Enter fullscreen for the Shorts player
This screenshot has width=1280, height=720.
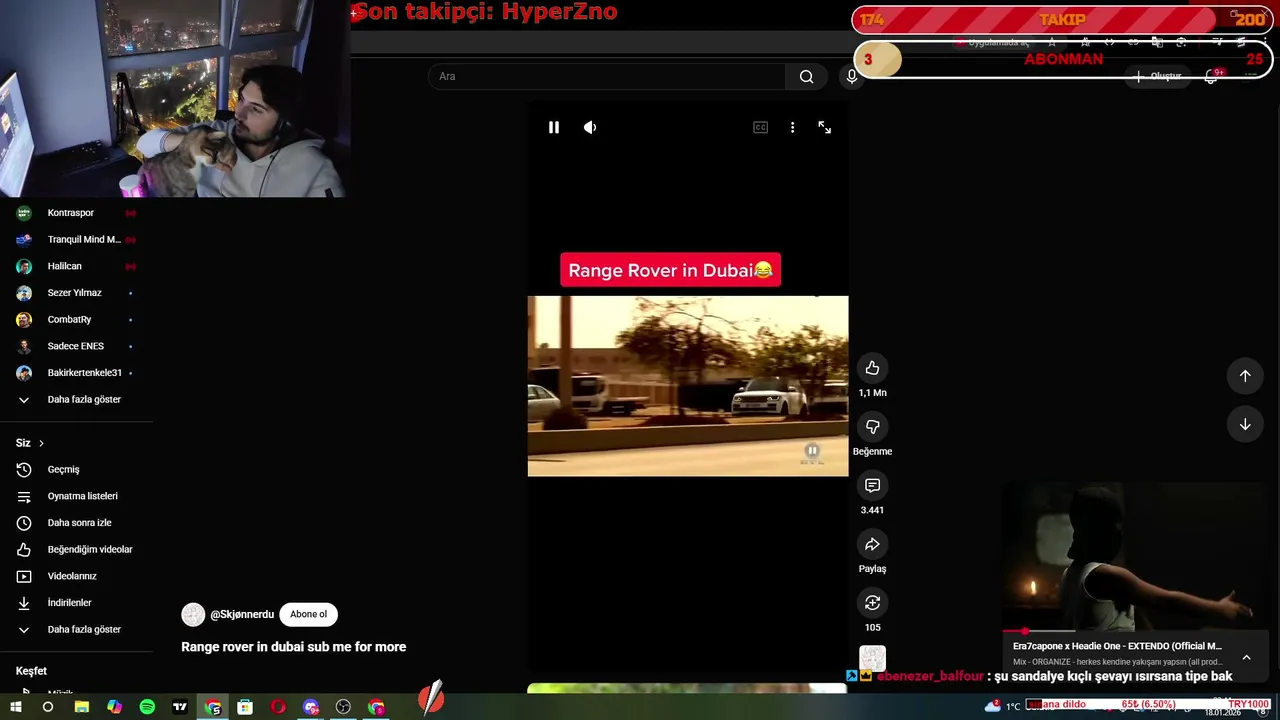click(824, 127)
